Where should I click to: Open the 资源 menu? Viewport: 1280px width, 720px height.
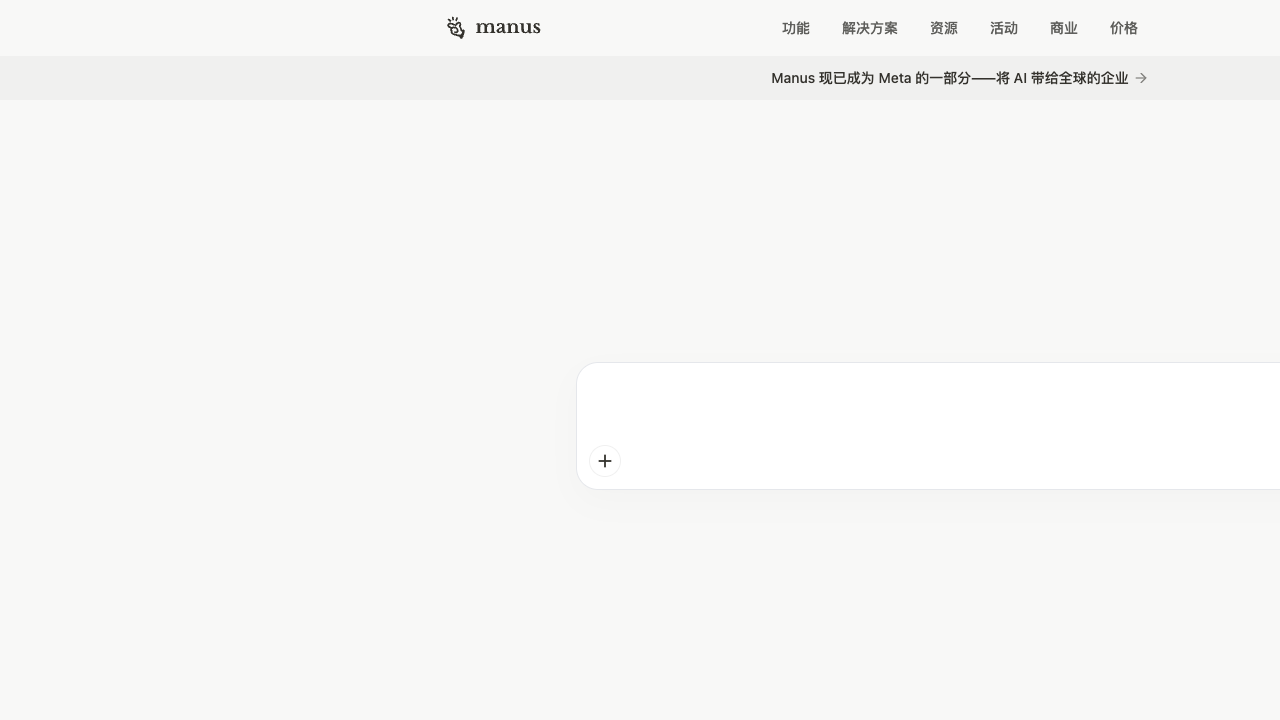pyautogui.click(x=944, y=28)
